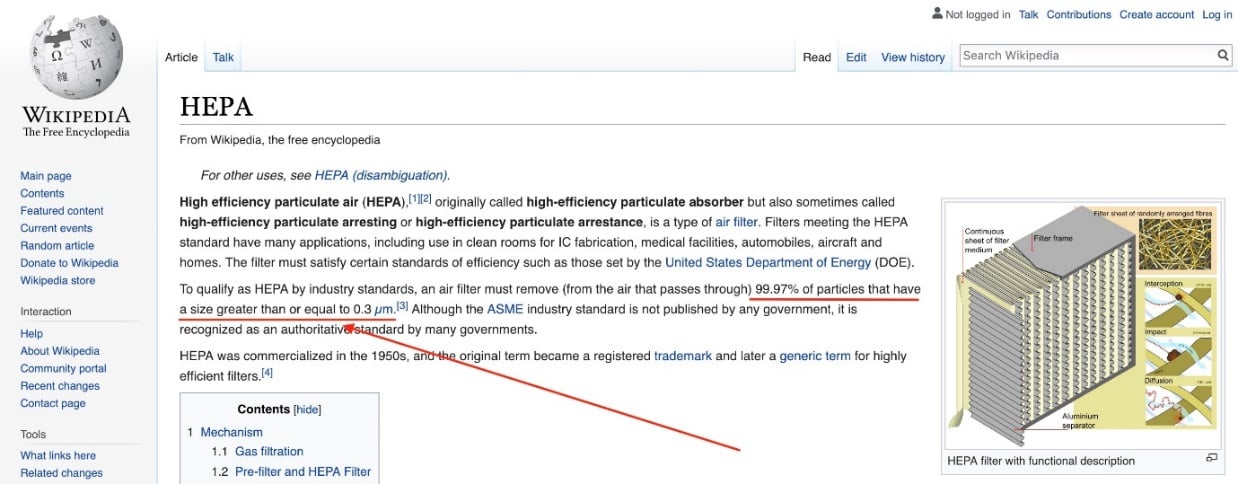Click the search magnifier icon

click(x=1223, y=56)
